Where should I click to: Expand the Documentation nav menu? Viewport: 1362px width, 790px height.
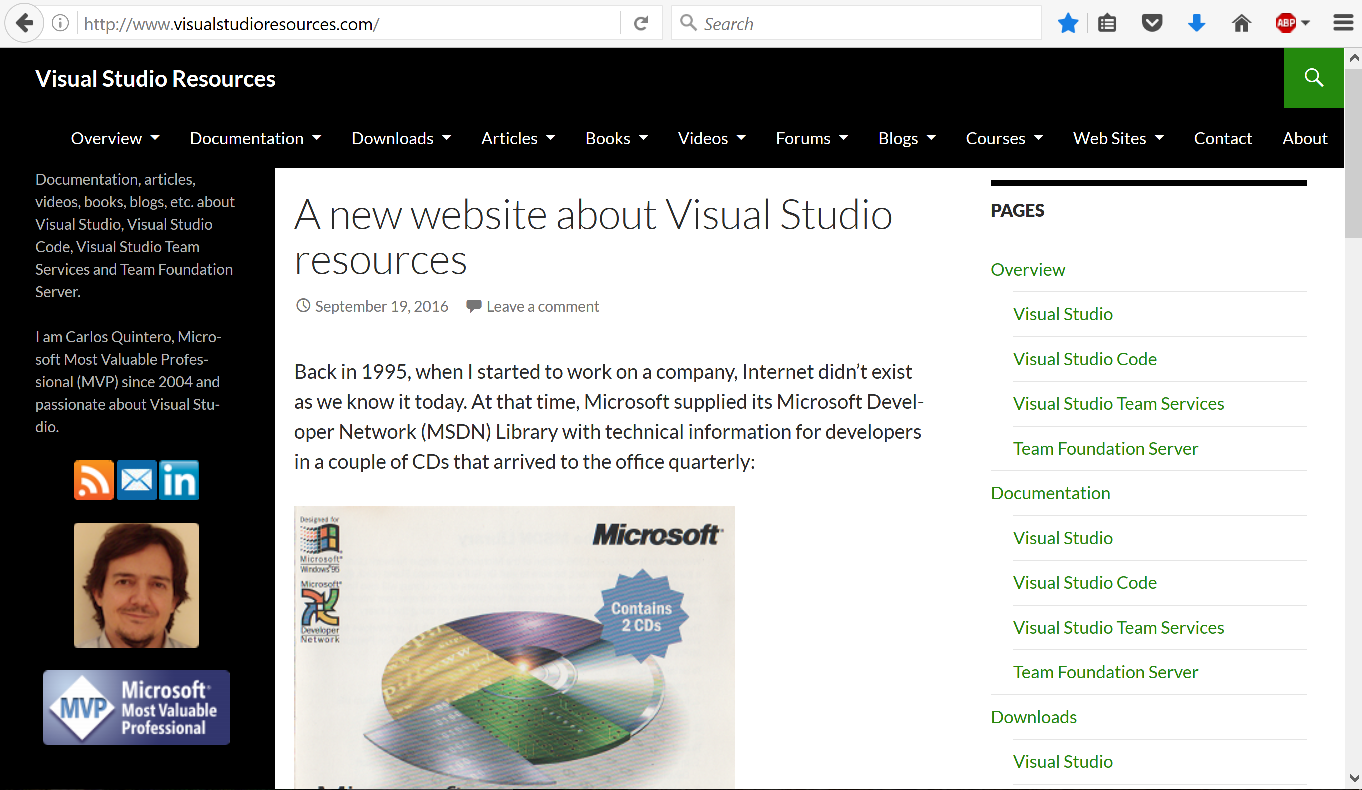pyautogui.click(x=256, y=138)
